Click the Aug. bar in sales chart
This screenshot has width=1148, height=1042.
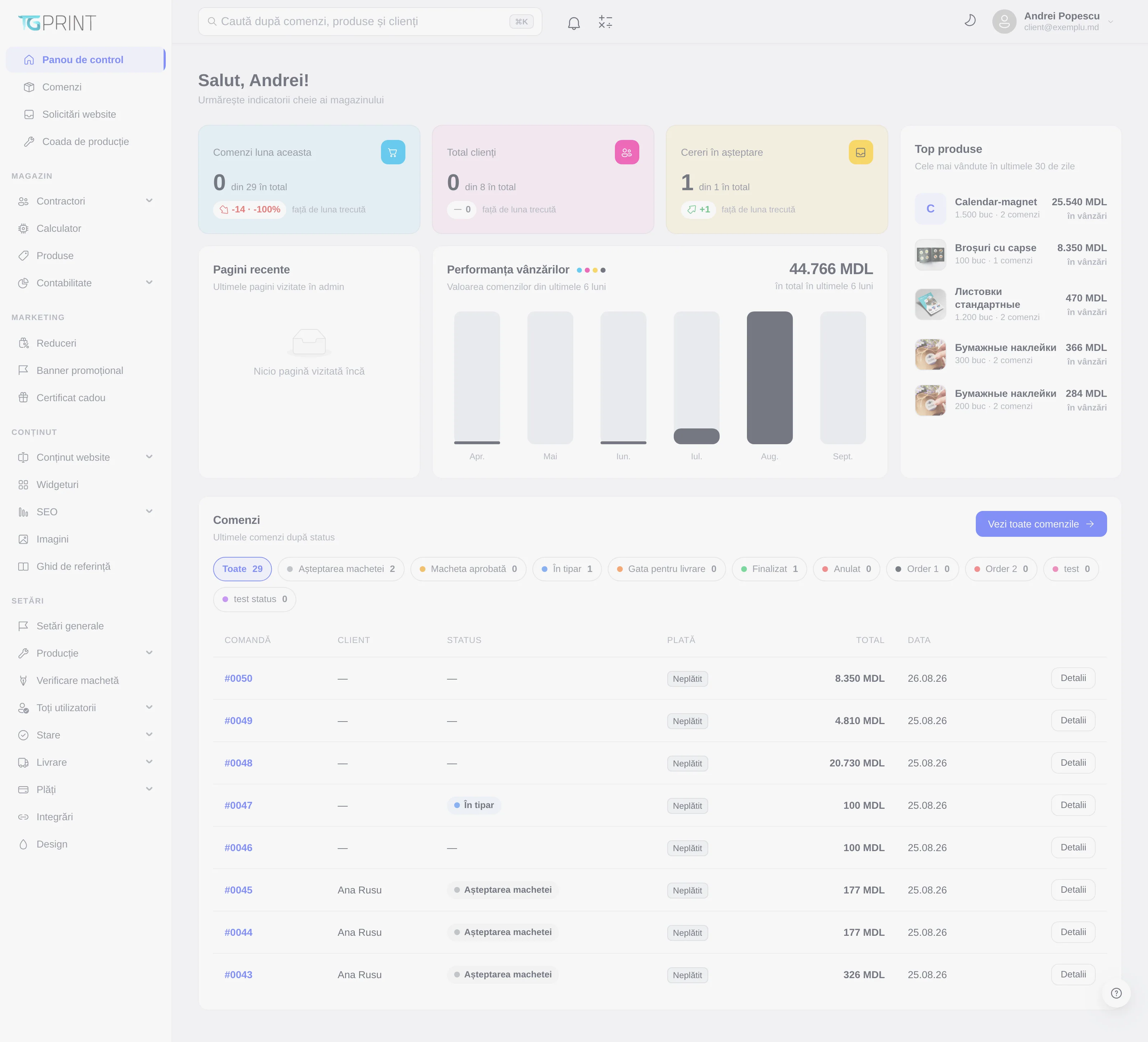(x=769, y=377)
